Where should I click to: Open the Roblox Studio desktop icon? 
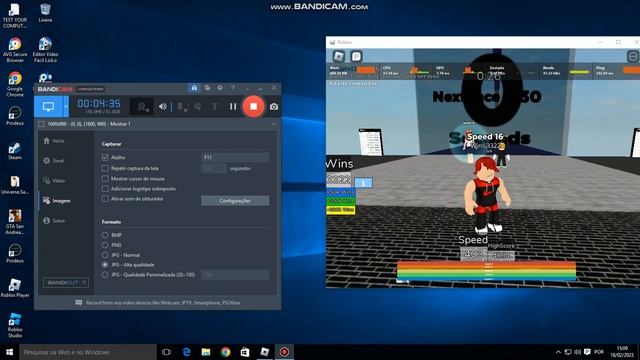[x=15, y=325]
